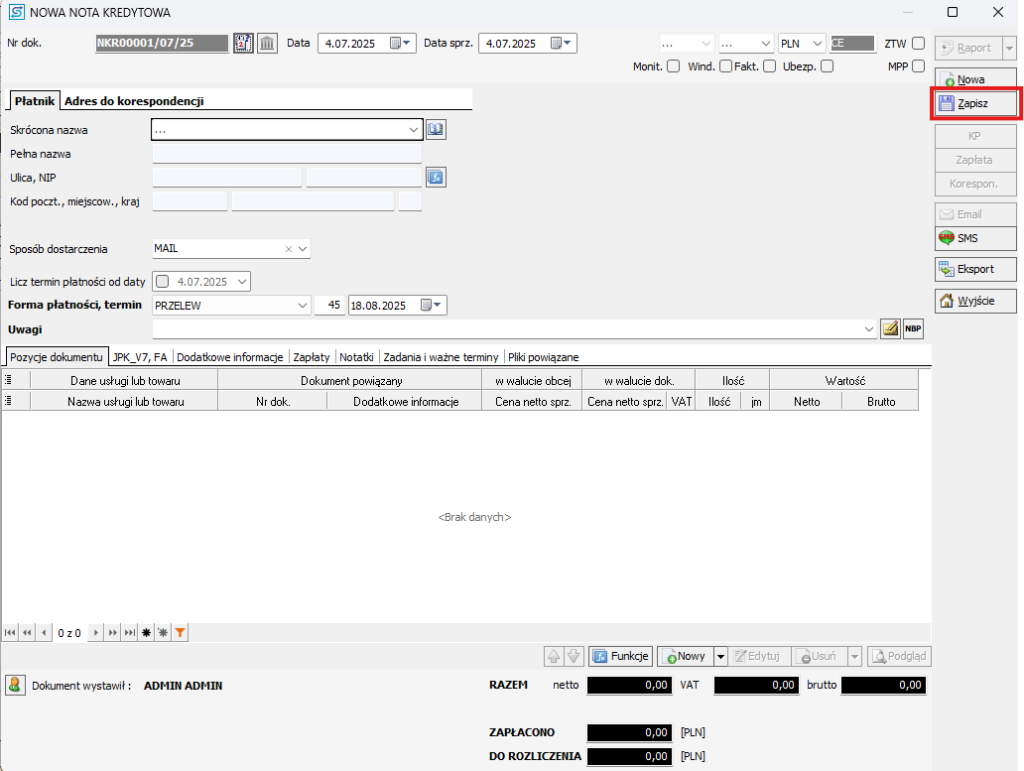Enable the ZTW checkbox

pos(918,43)
